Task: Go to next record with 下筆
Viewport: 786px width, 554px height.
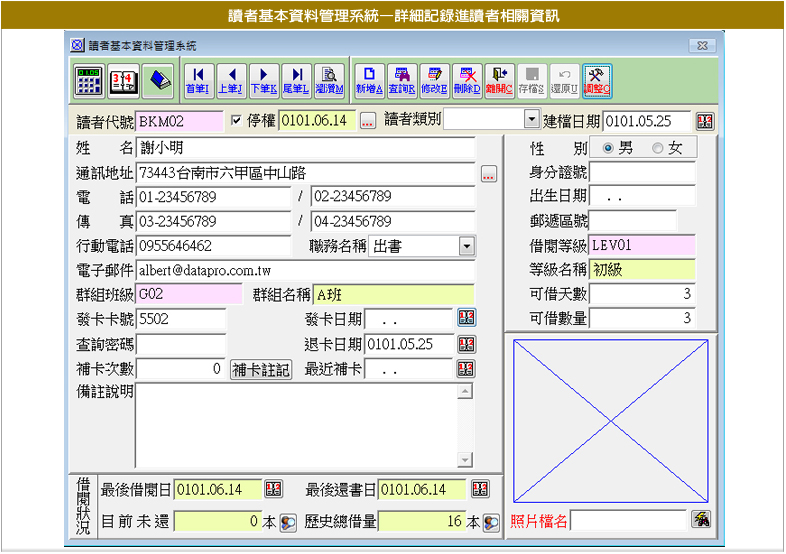Action: pyautogui.click(x=263, y=80)
